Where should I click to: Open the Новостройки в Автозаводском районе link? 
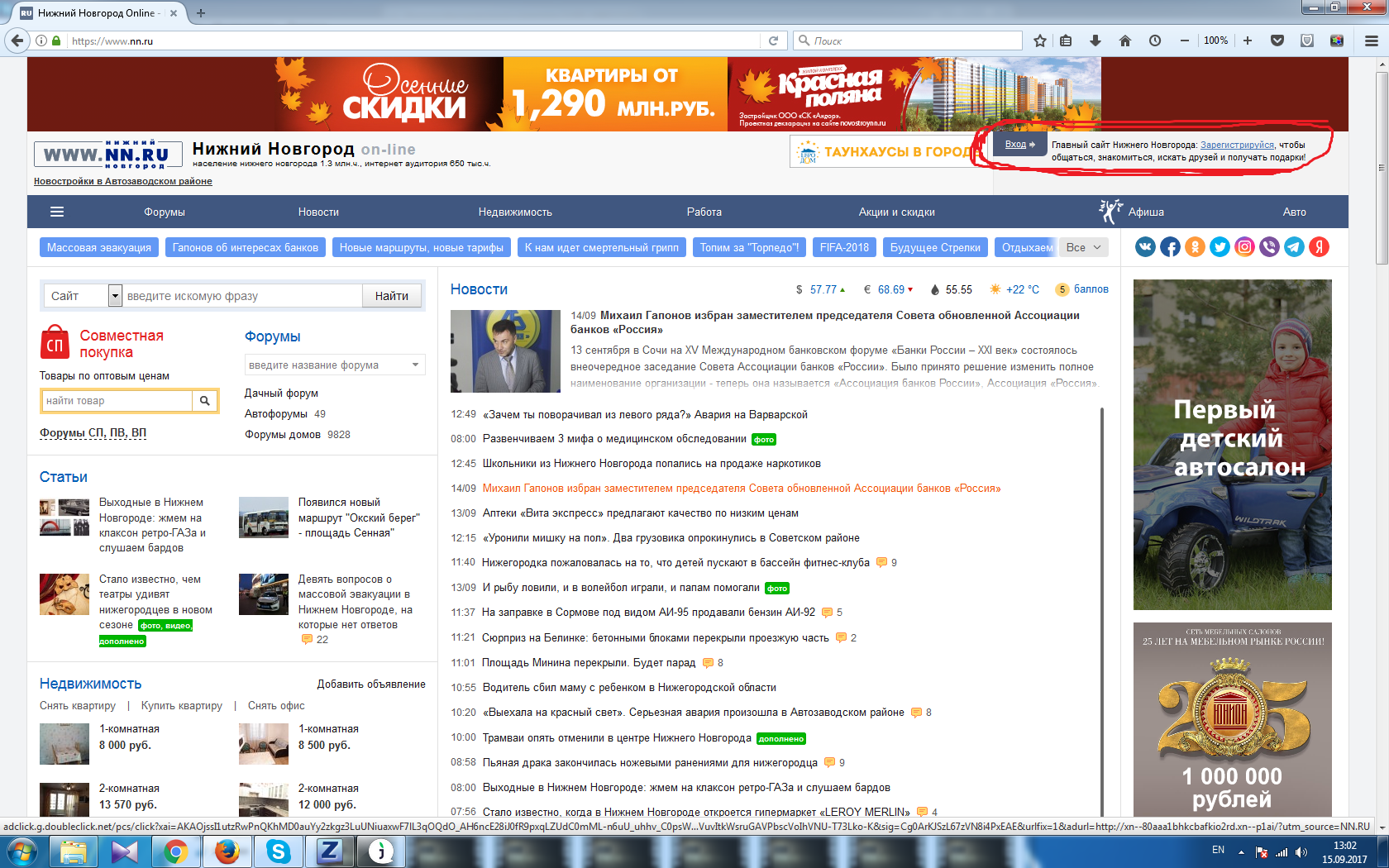123,181
